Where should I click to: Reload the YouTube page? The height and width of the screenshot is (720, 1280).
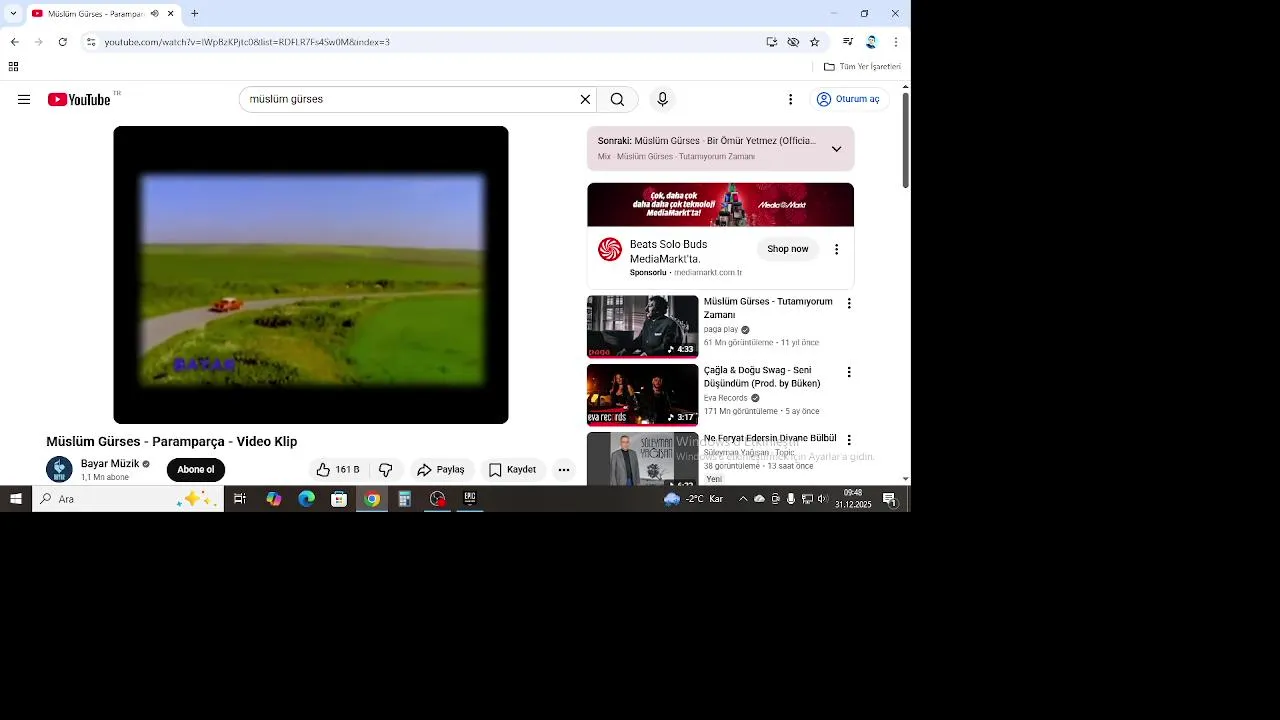pyautogui.click(x=63, y=42)
